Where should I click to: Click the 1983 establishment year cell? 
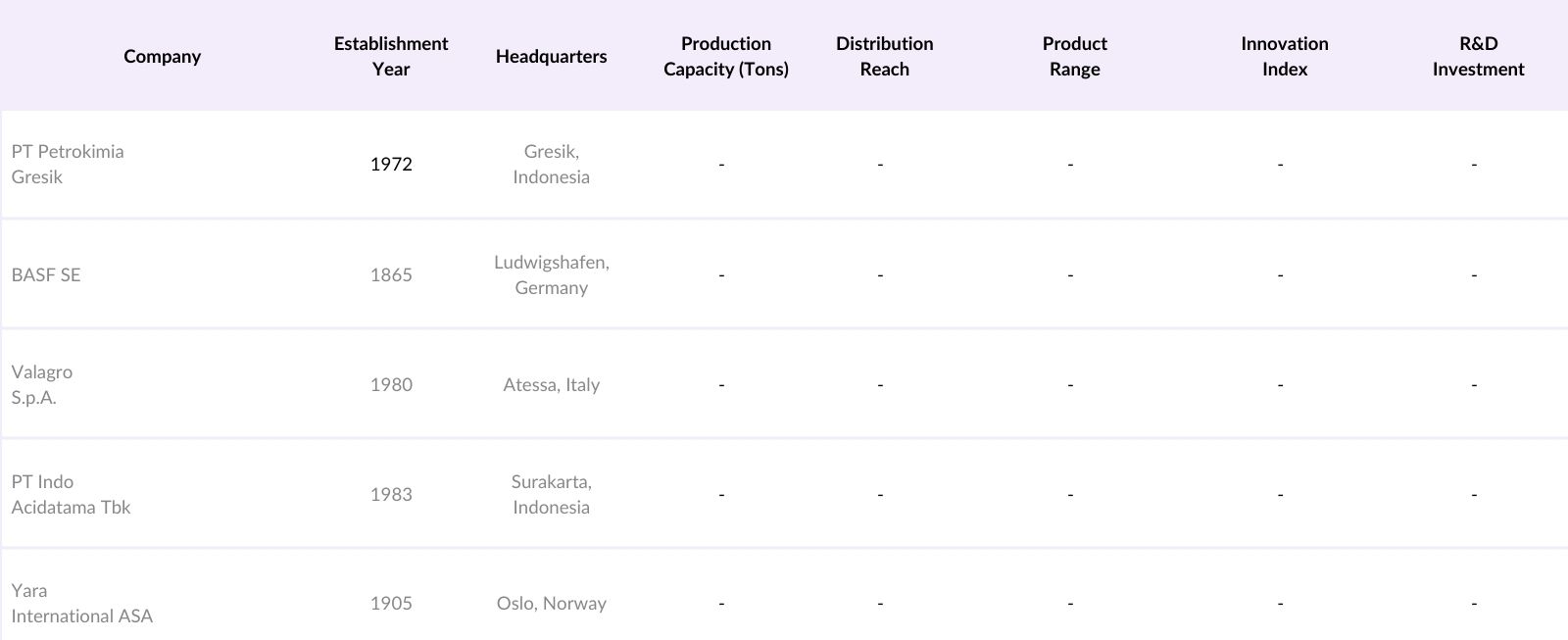click(x=391, y=495)
